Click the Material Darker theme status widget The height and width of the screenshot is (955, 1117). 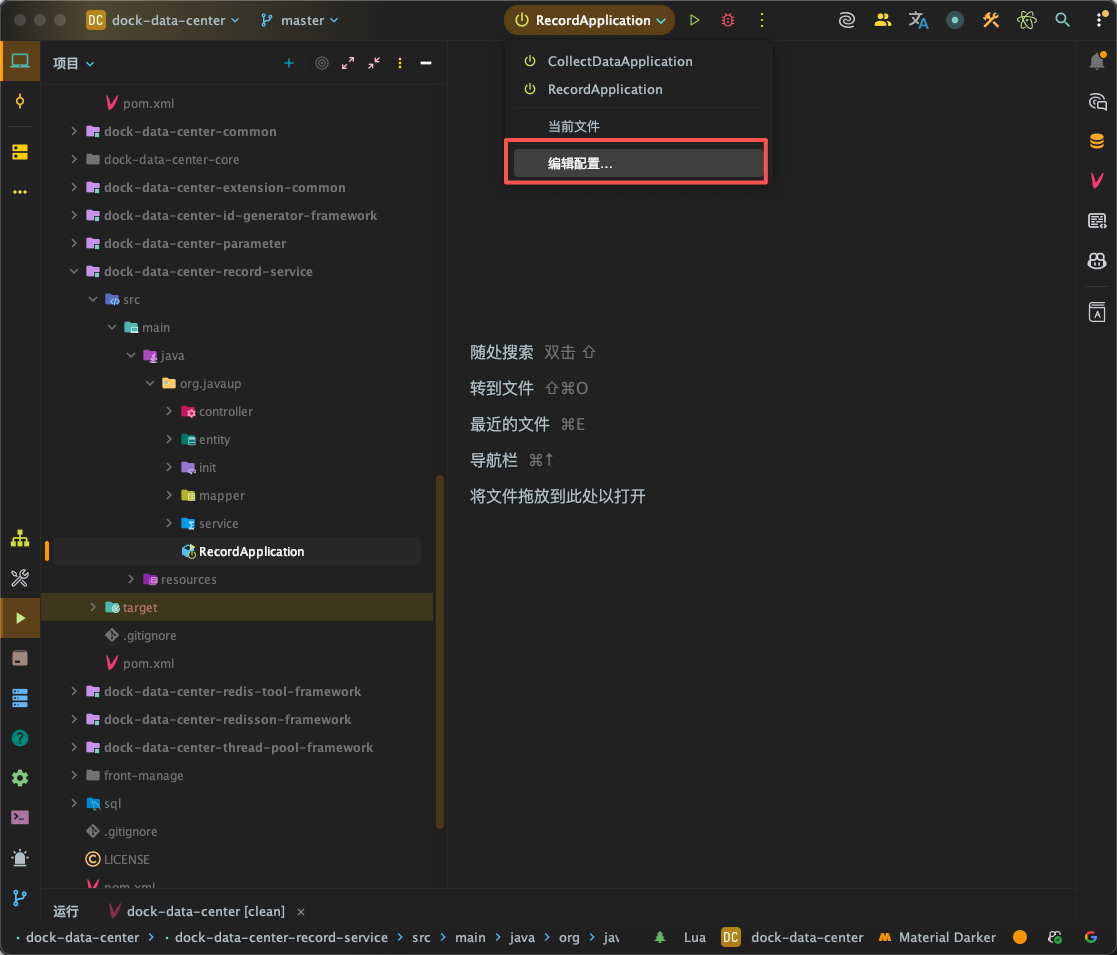coord(937,937)
